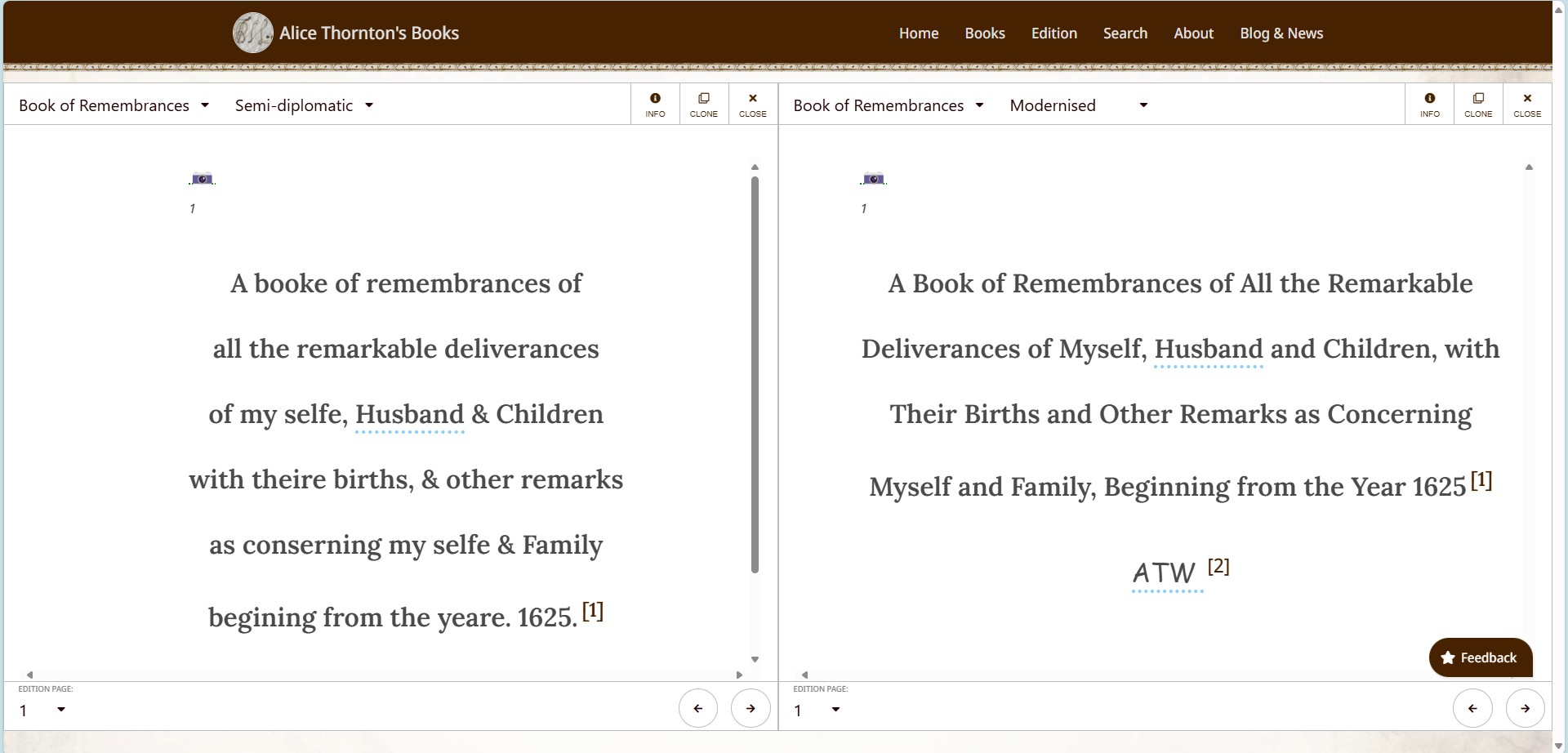Viewport: 1568px width, 753px height.
Task: Open the right Book of Remembrances dropdown
Action: 889,105
